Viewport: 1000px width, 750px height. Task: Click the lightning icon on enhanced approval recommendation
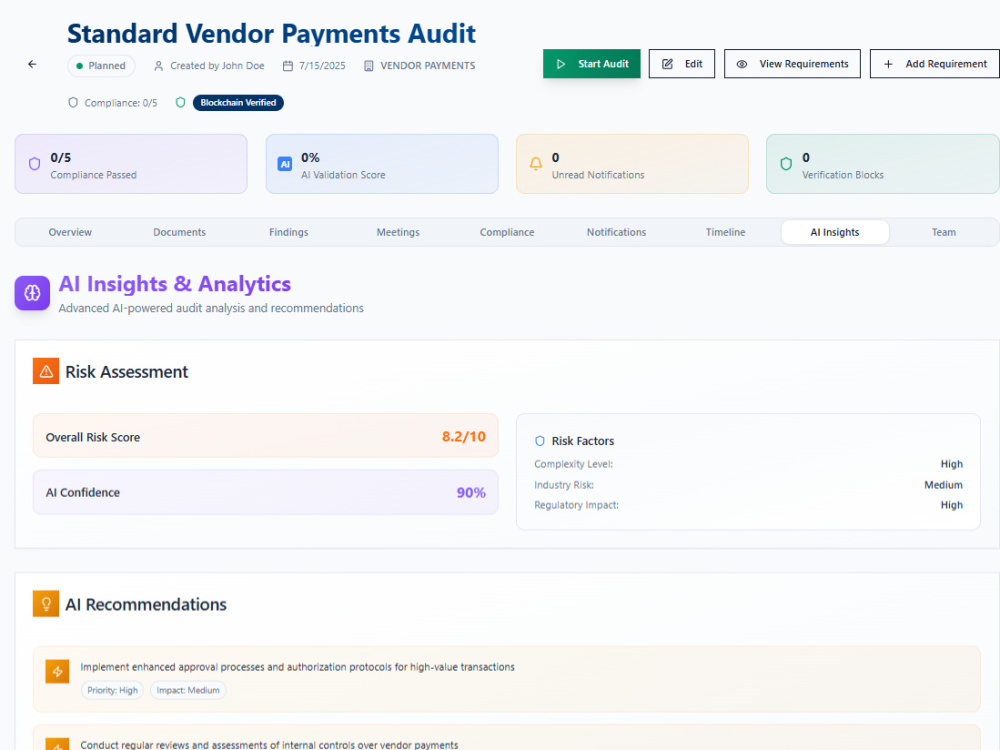pos(57,672)
